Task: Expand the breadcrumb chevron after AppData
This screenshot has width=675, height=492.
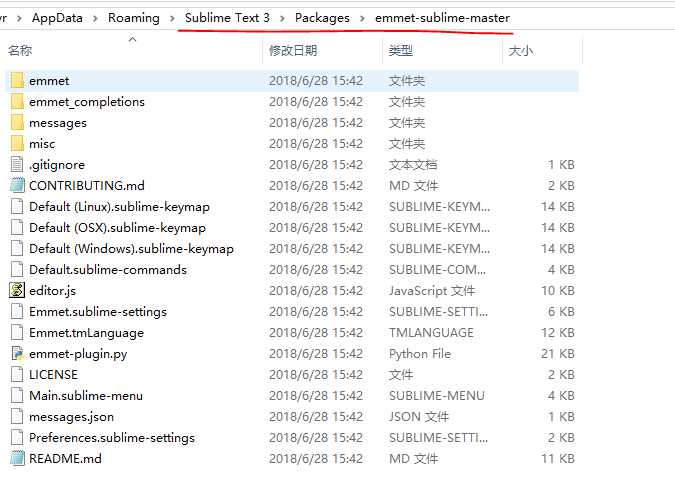Action: coord(95,18)
